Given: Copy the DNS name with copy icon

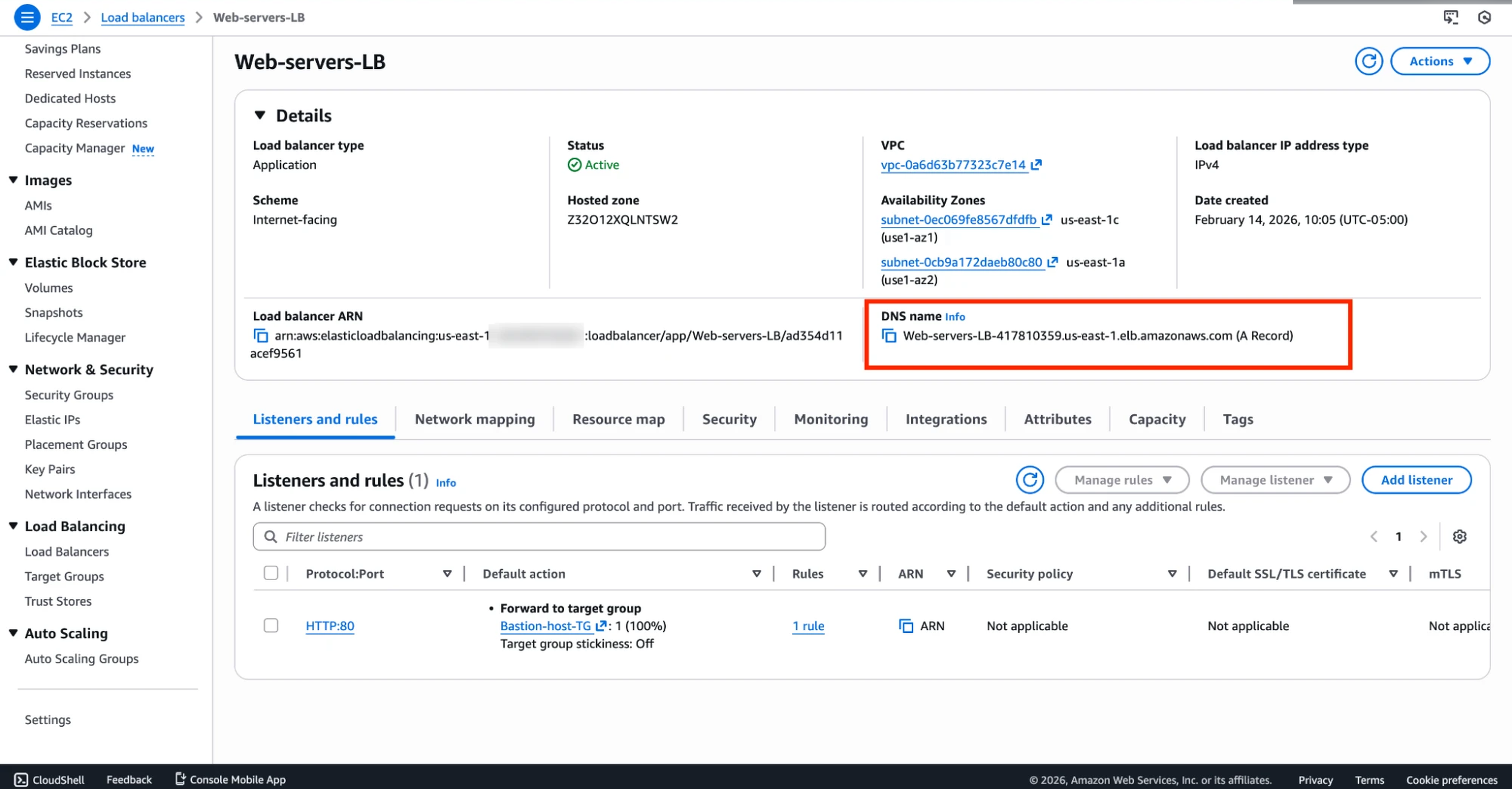Looking at the screenshot, I should (889, 336).
